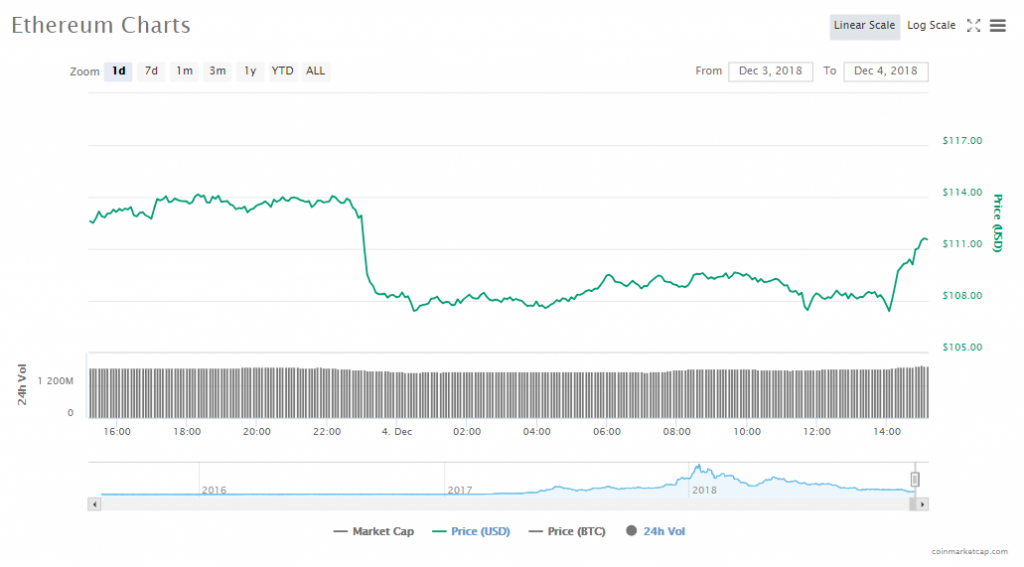The height and width of the screenshot is (567, 1024).
Task: Click the navigator right scroll arrow
Action: click(x=922, y=504)
